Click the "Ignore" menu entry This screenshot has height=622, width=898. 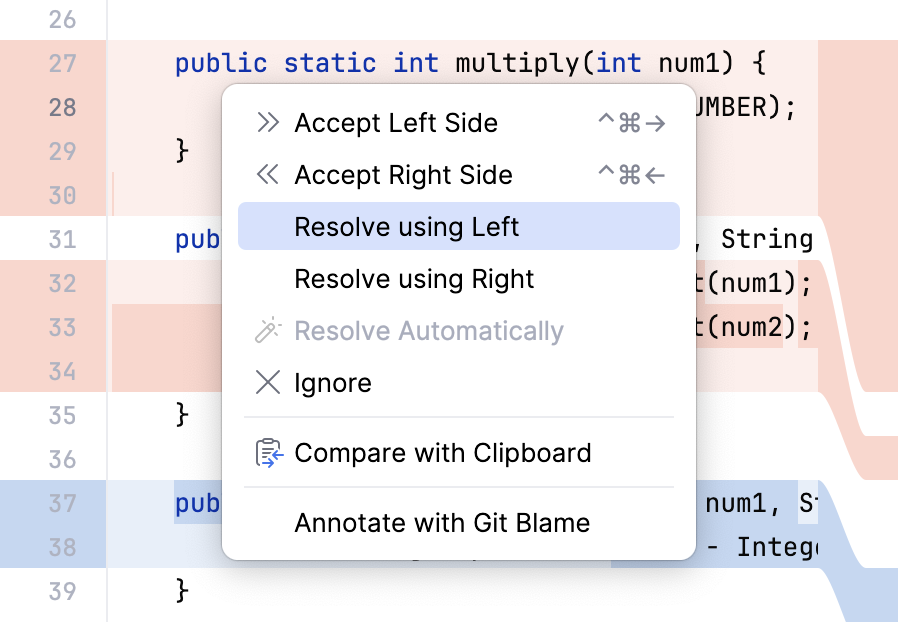click(332, 382)
